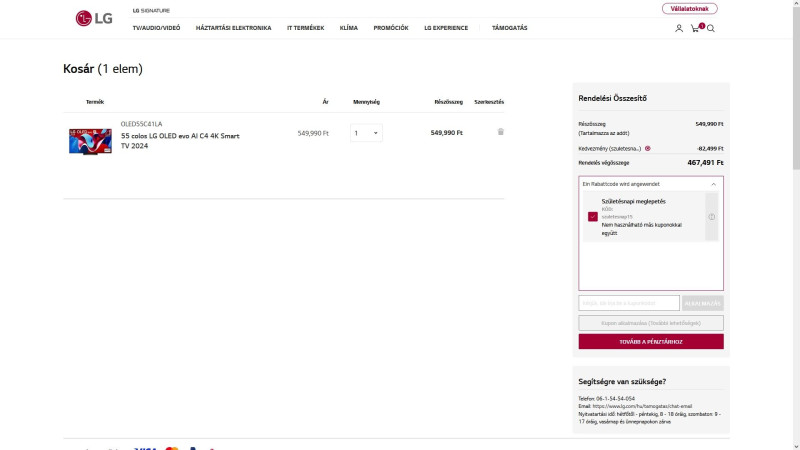Screen dimensions: 800x450
Task: Click the Részösszeg column header
Action: 448,102
